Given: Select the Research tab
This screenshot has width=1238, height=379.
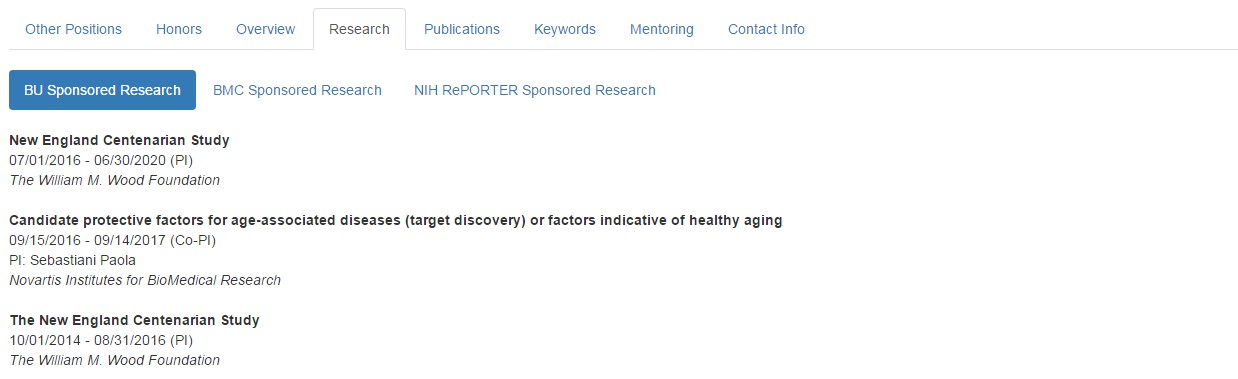Looking at the screenshot, I should point(359,29).
